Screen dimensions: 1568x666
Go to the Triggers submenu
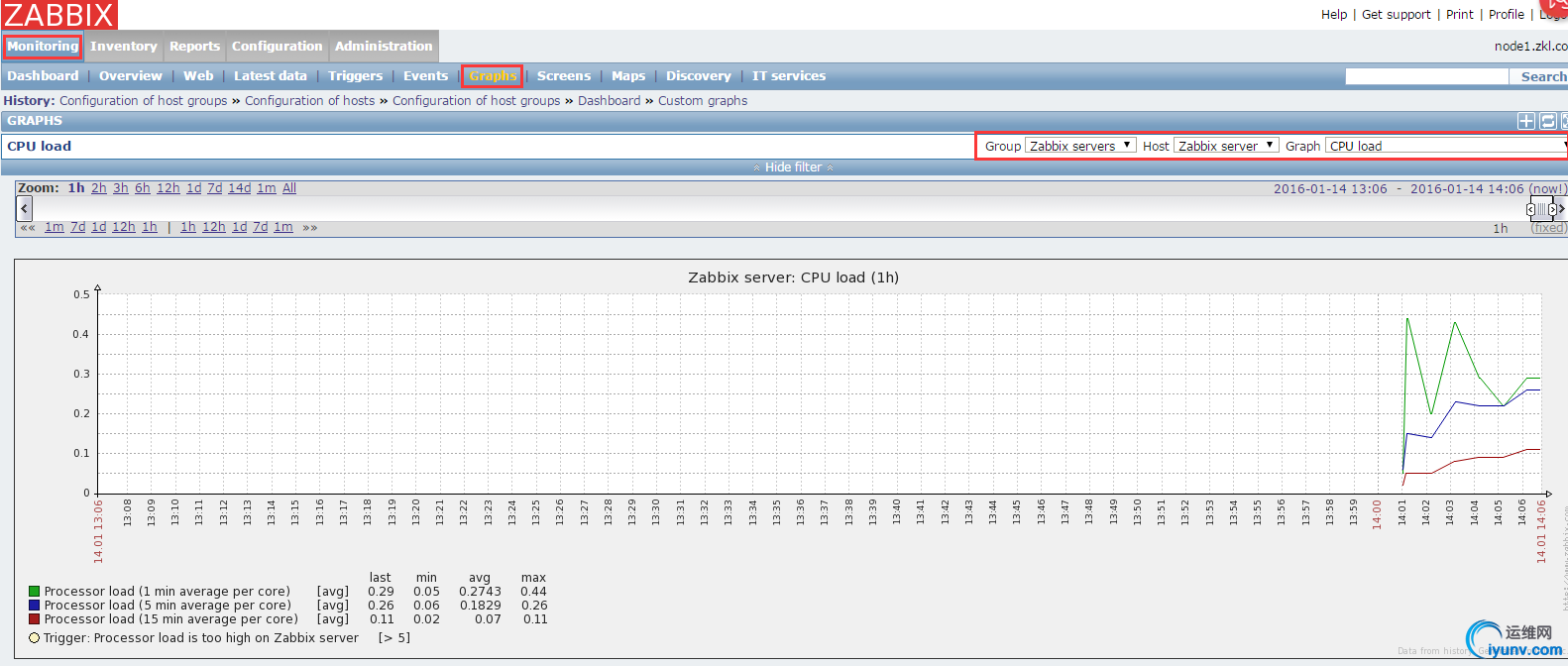click(x=355, y=76)
